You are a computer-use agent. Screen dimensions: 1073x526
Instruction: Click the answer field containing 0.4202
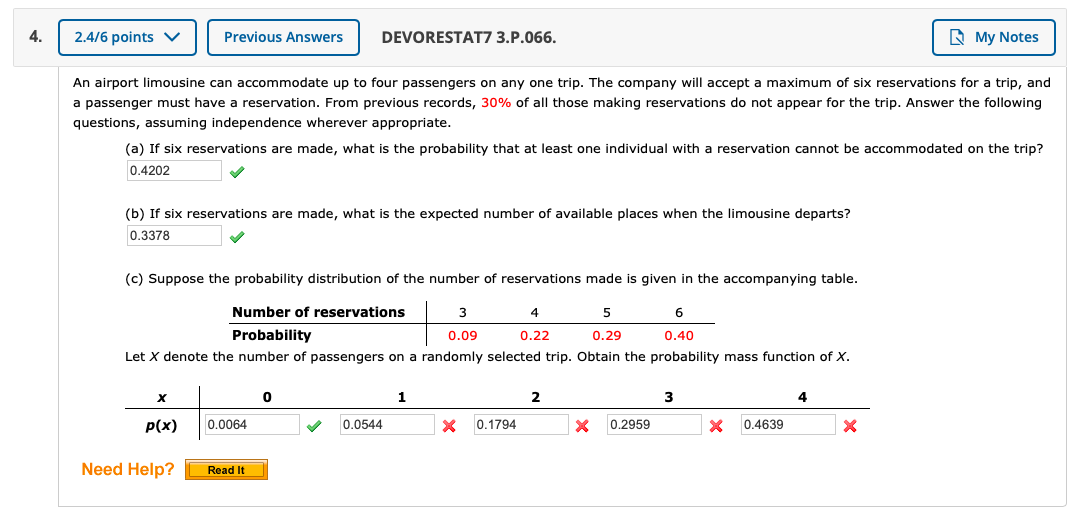pyautogui.click(x=174, y=171)
